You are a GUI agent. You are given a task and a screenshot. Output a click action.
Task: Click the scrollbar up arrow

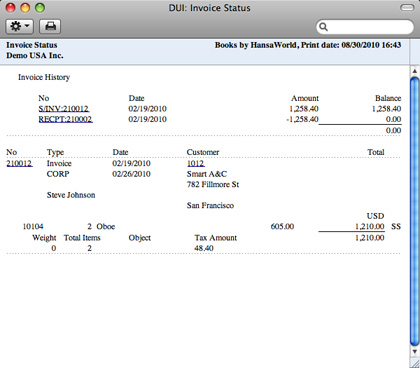[x=414, y=71]
